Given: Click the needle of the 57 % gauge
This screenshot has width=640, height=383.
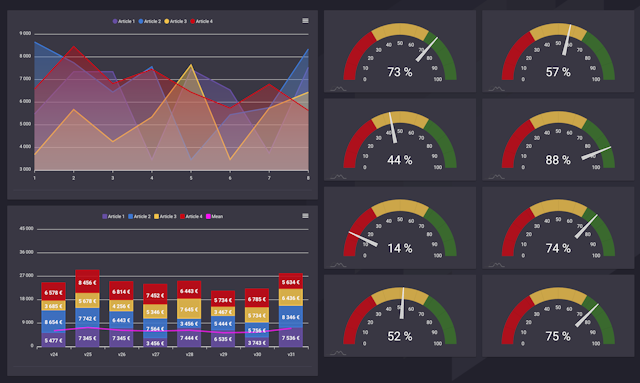Looking at the screenshot, I should pos(567,40).
